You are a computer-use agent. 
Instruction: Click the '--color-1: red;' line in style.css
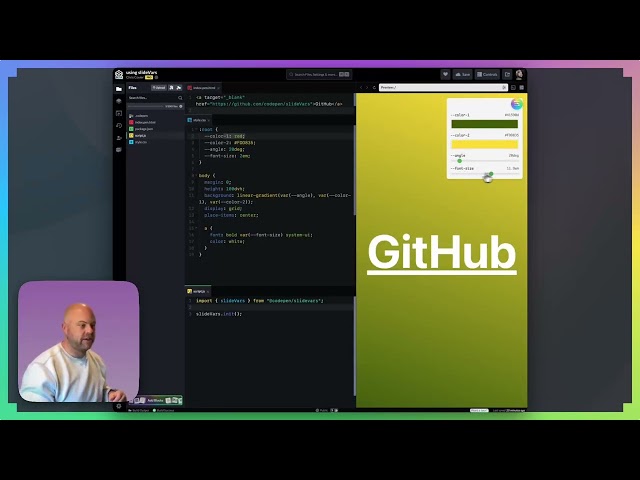click(x=224, y=136)
